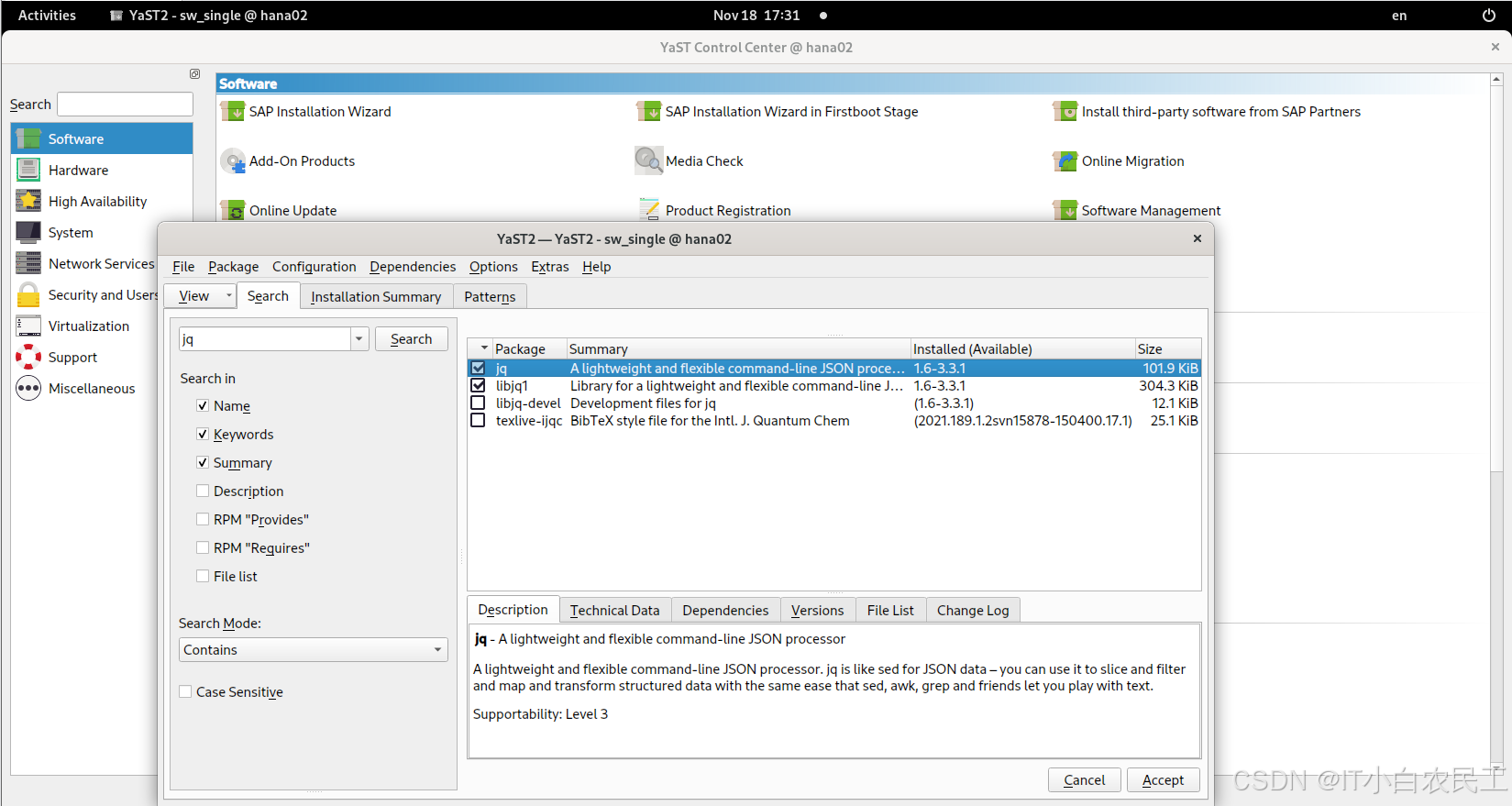Image resolution: width=1512 pixels, height=806 pixels.
Task: Disable Keywords search-in checkbox
Action: pyautogui.click(x=203, y=434)
